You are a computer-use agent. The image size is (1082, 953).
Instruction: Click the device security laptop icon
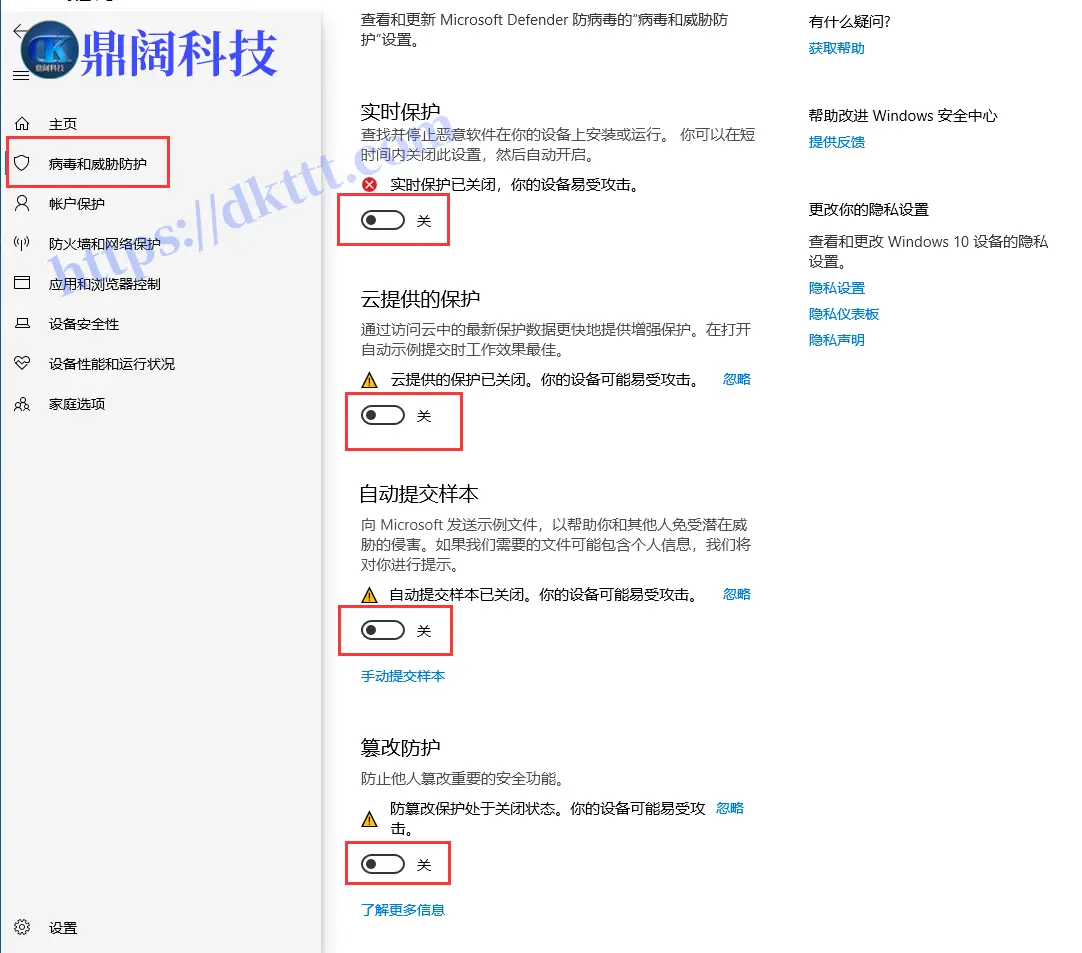tap(22, 324)
